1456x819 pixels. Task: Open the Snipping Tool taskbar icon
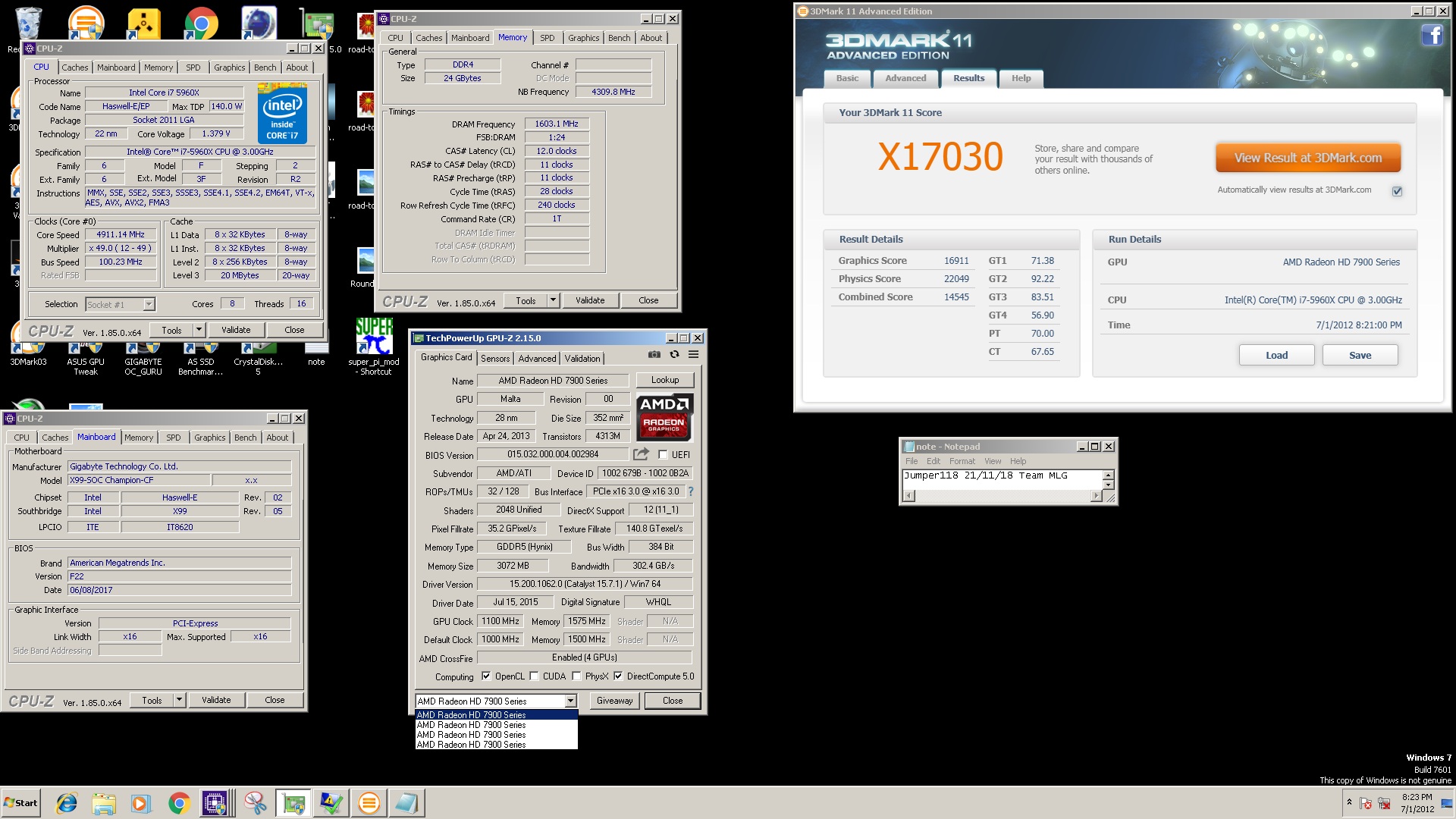point(255,803)
